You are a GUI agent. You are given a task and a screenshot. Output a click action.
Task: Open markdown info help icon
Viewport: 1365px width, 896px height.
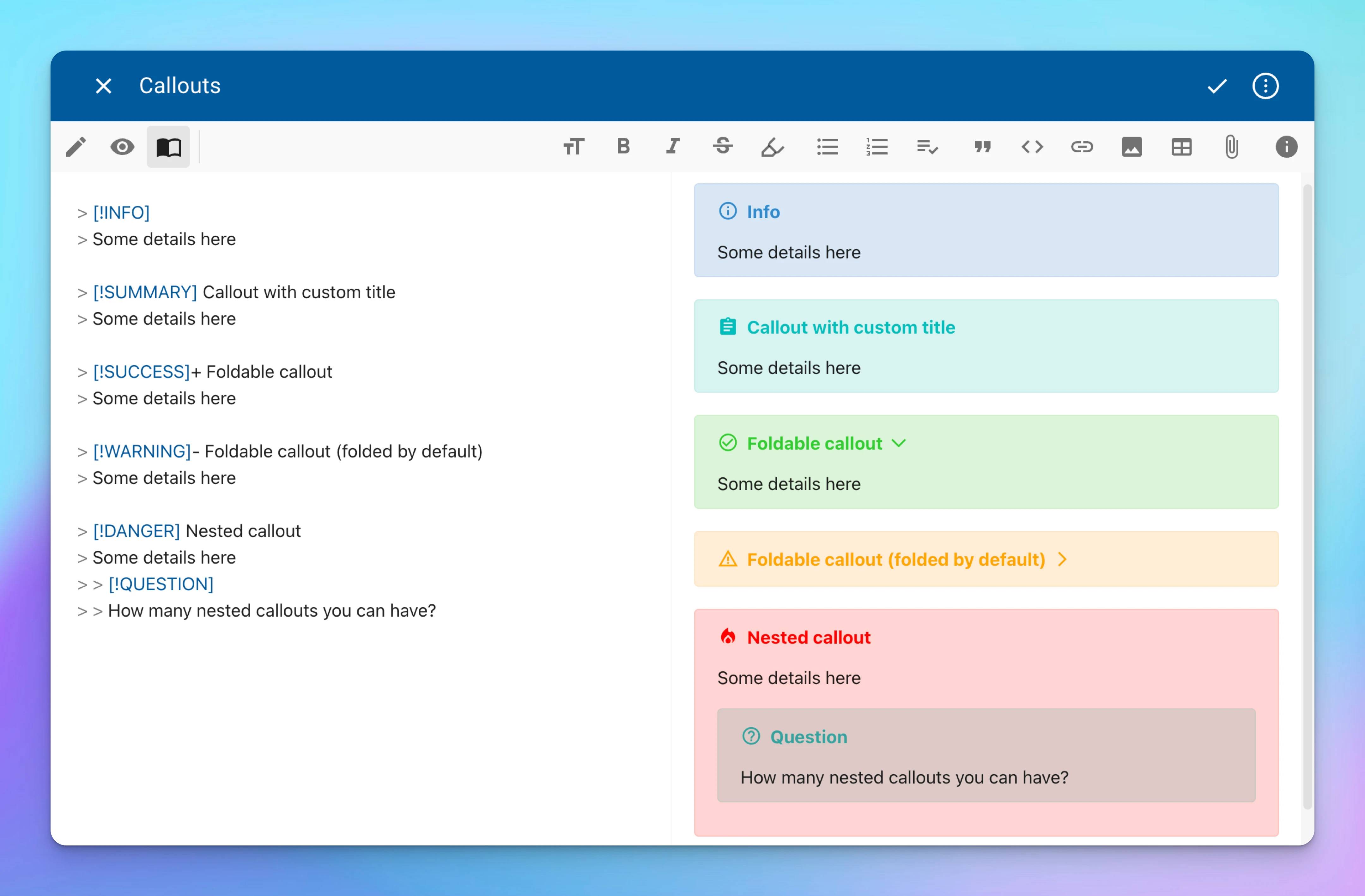[1286, 147]
